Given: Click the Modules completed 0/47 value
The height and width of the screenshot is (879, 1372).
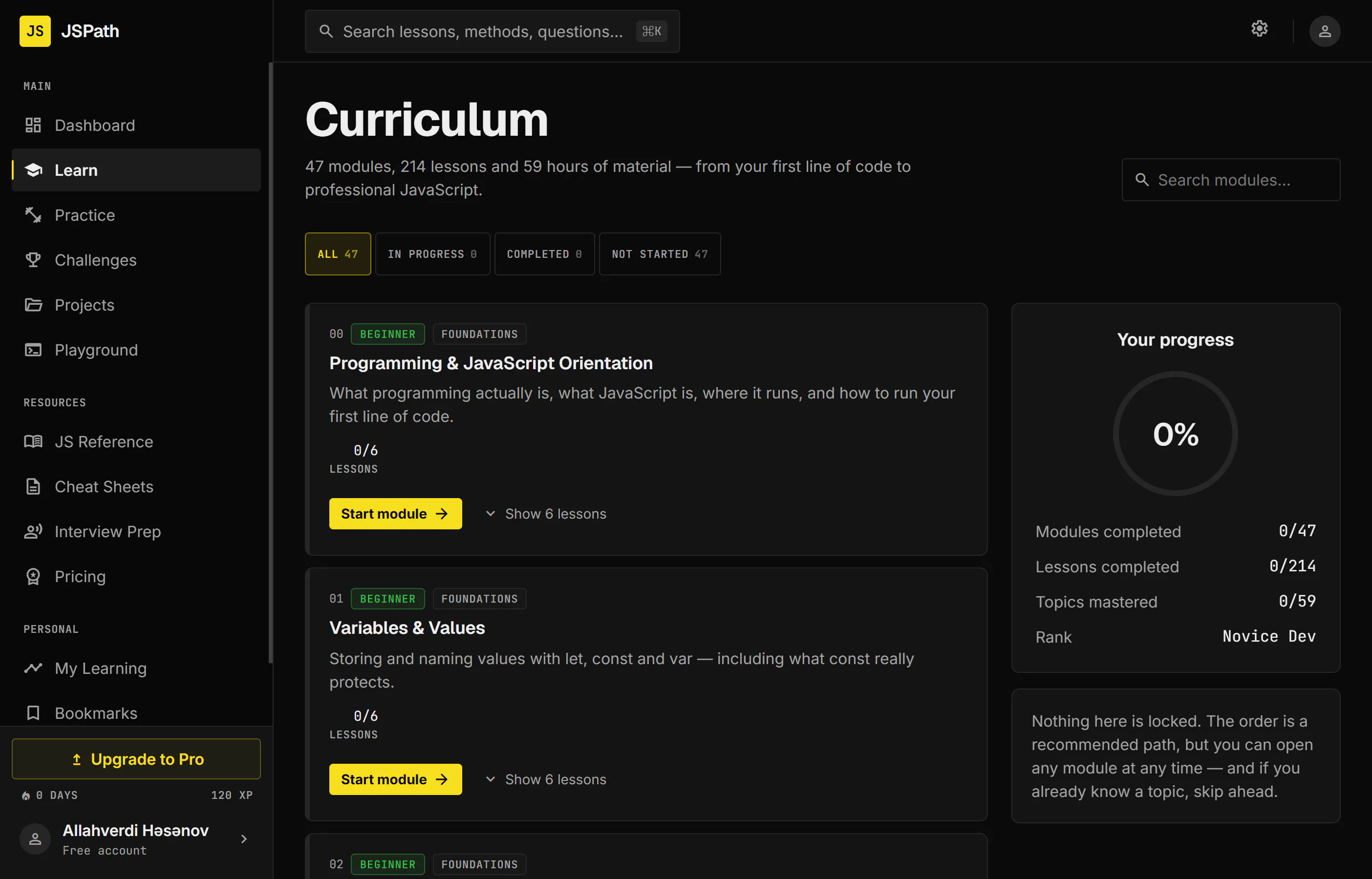Looking at the screenshot, I should pos(1297,531).
